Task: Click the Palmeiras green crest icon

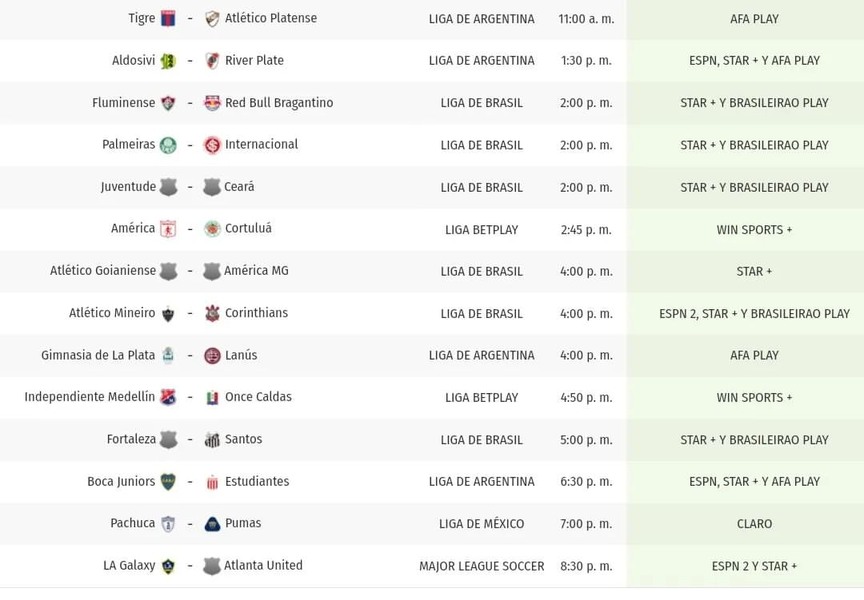Action: click(168, 145)
